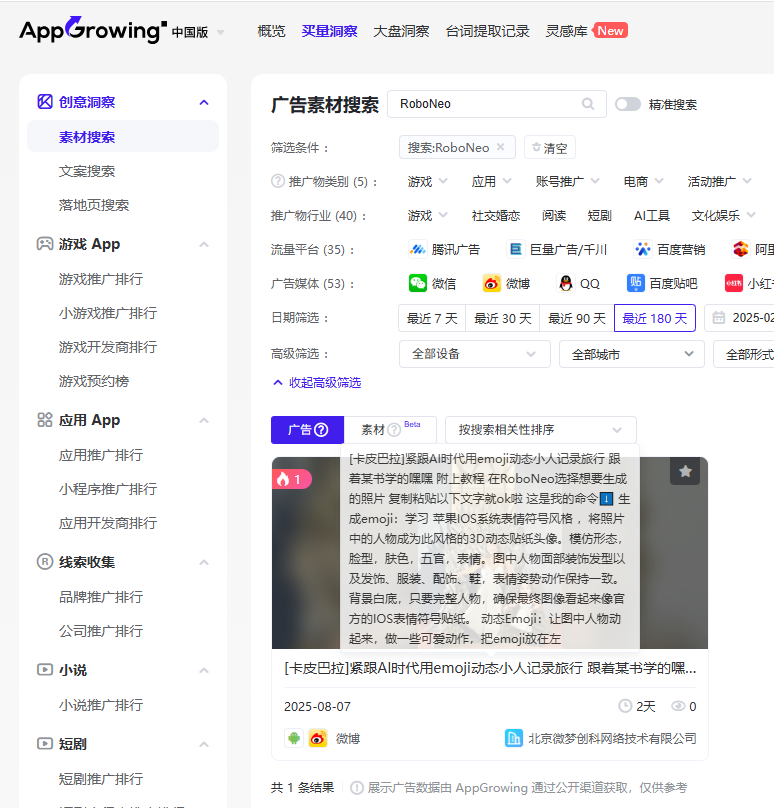
Task: Filter by 微信 media
Action: point(432,283)
